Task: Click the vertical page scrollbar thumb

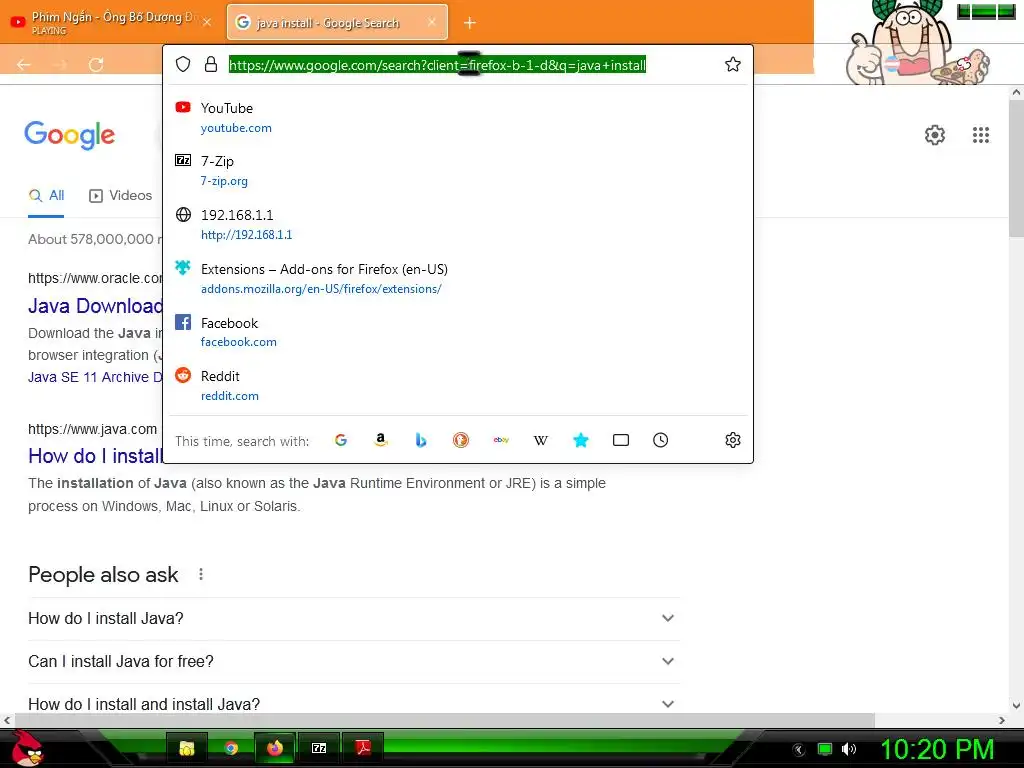Action: click(x=1016, y=169)
